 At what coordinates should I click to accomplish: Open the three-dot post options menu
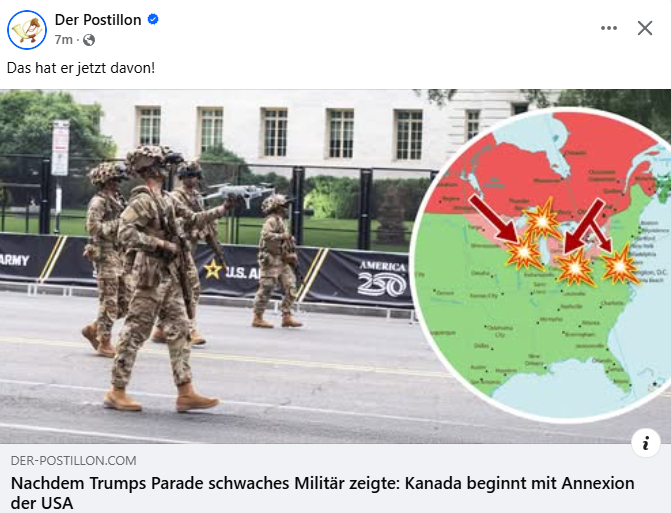609,28
